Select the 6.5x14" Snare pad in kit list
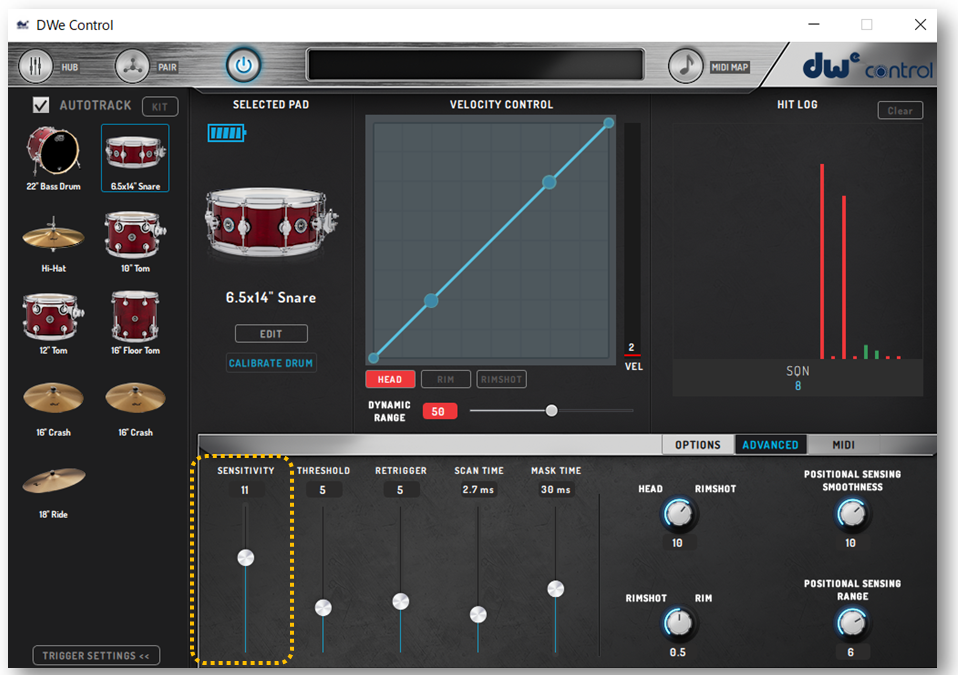The image size is (958, 675). click(135, 158)
